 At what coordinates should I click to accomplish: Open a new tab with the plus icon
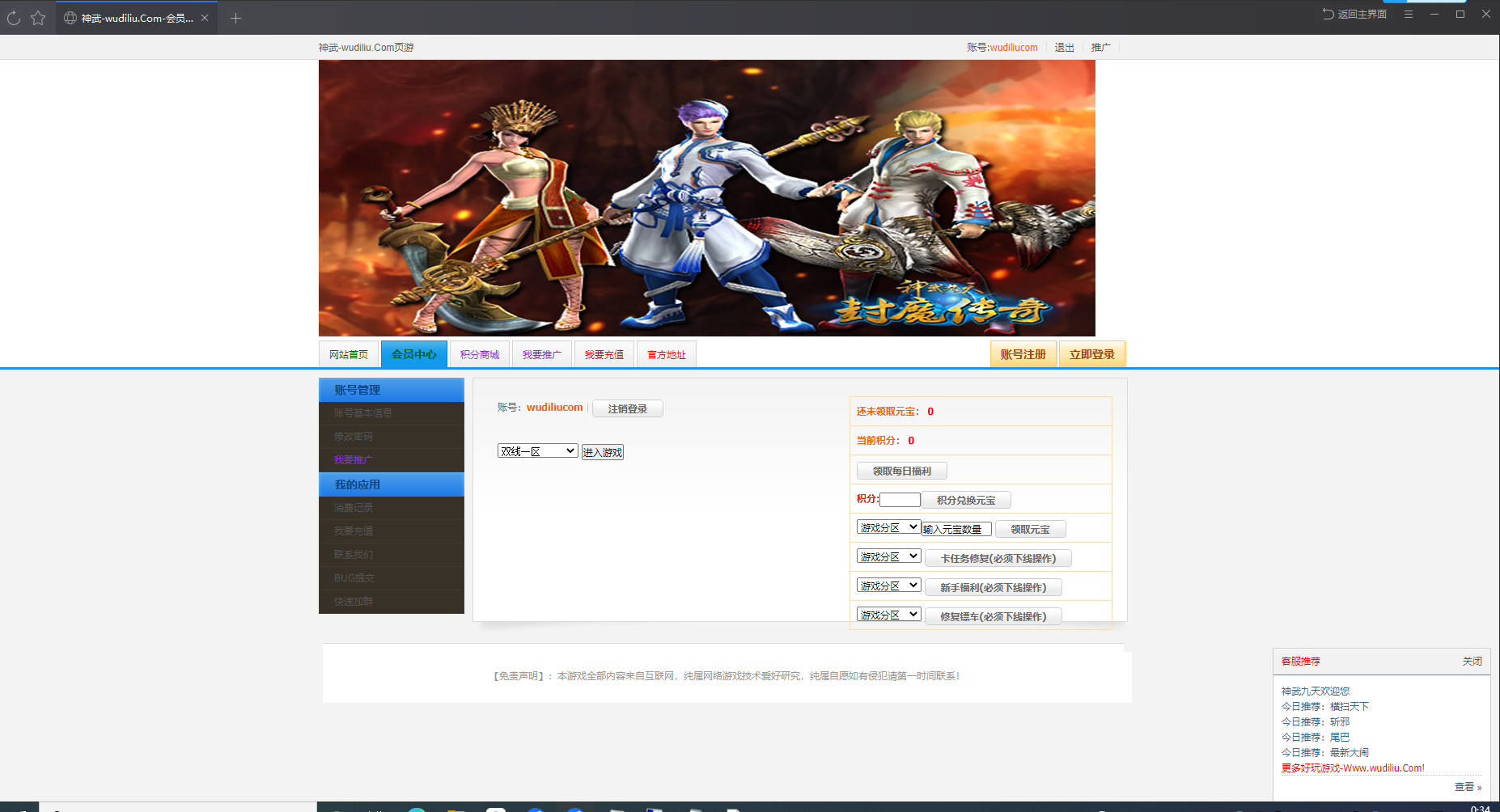click(235, 18)
